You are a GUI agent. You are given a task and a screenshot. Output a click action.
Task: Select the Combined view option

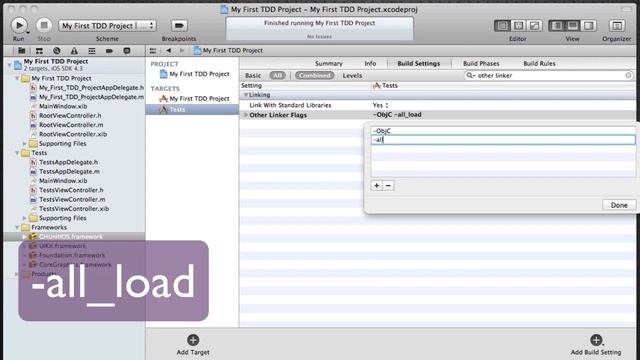tap(315, 76)
